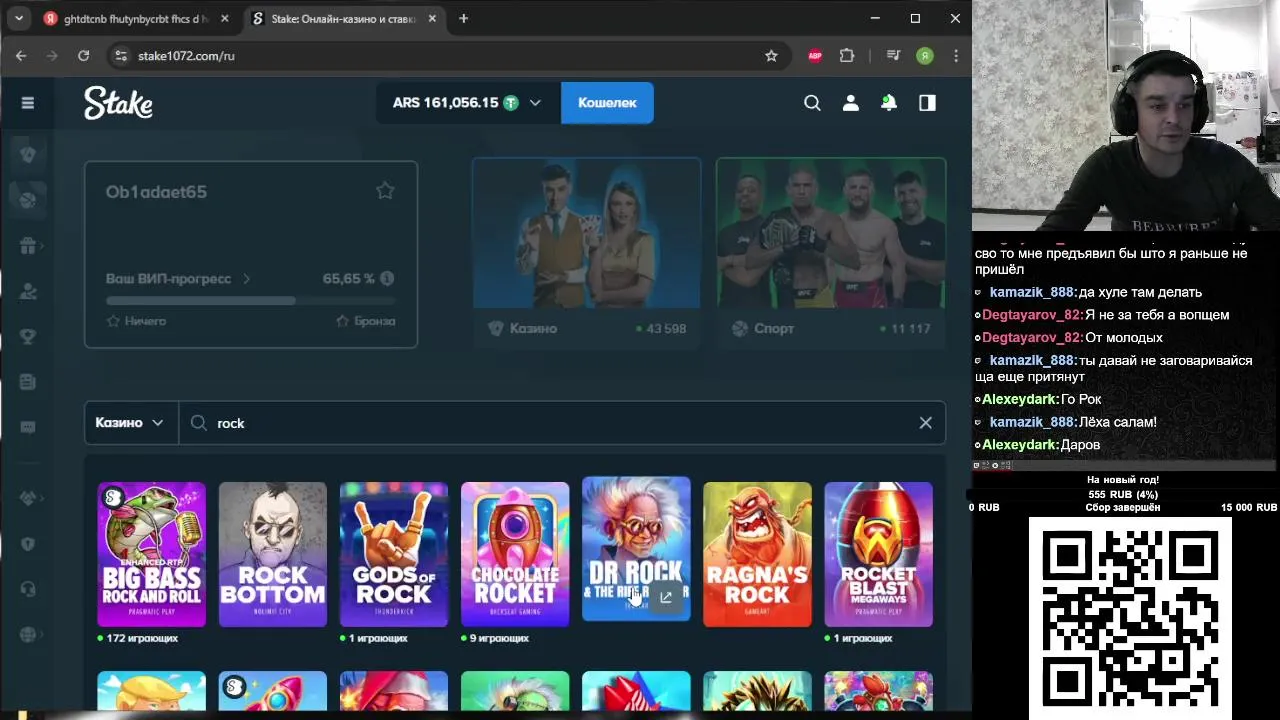Favorite the Ob1adaet65 profile star
This screenshot has height=720, width=1280.
point(385,191)
